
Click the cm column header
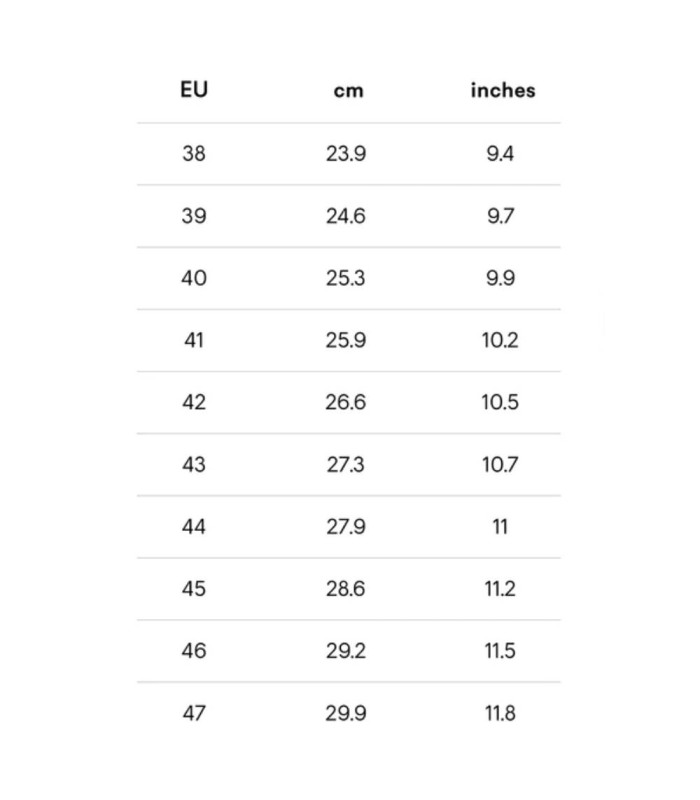[348, 91]
